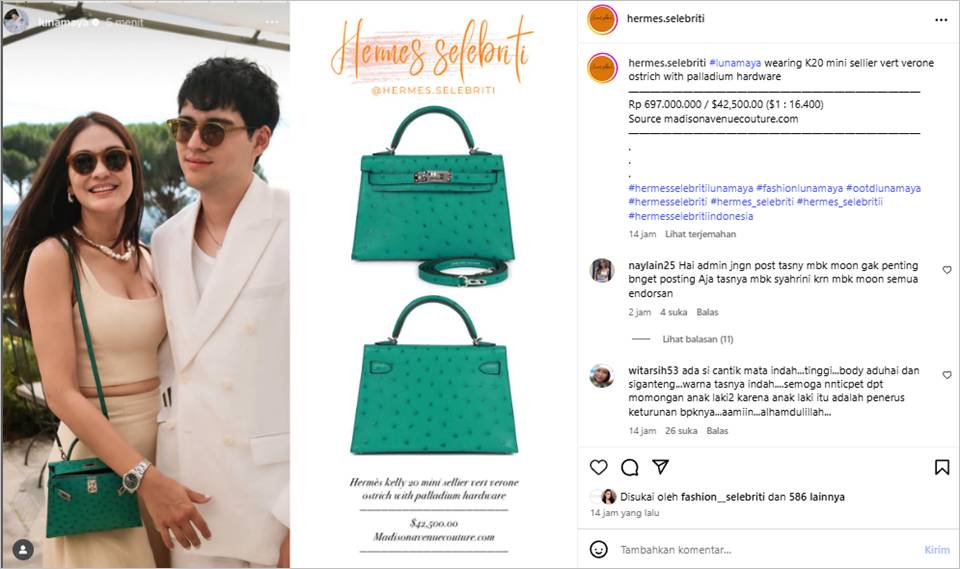Like the post with the heart icon
960x569 pixels.
(x=598, y=467)
